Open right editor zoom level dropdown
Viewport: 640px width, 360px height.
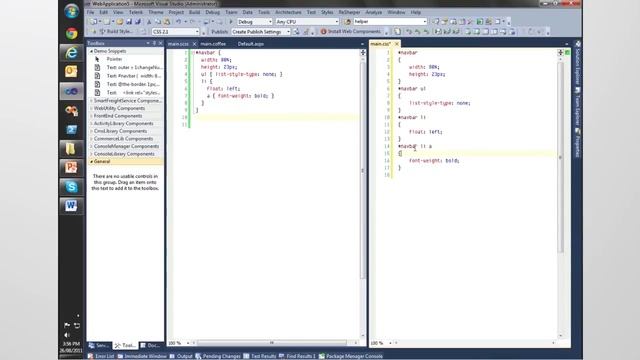click(x=381, y=343)
